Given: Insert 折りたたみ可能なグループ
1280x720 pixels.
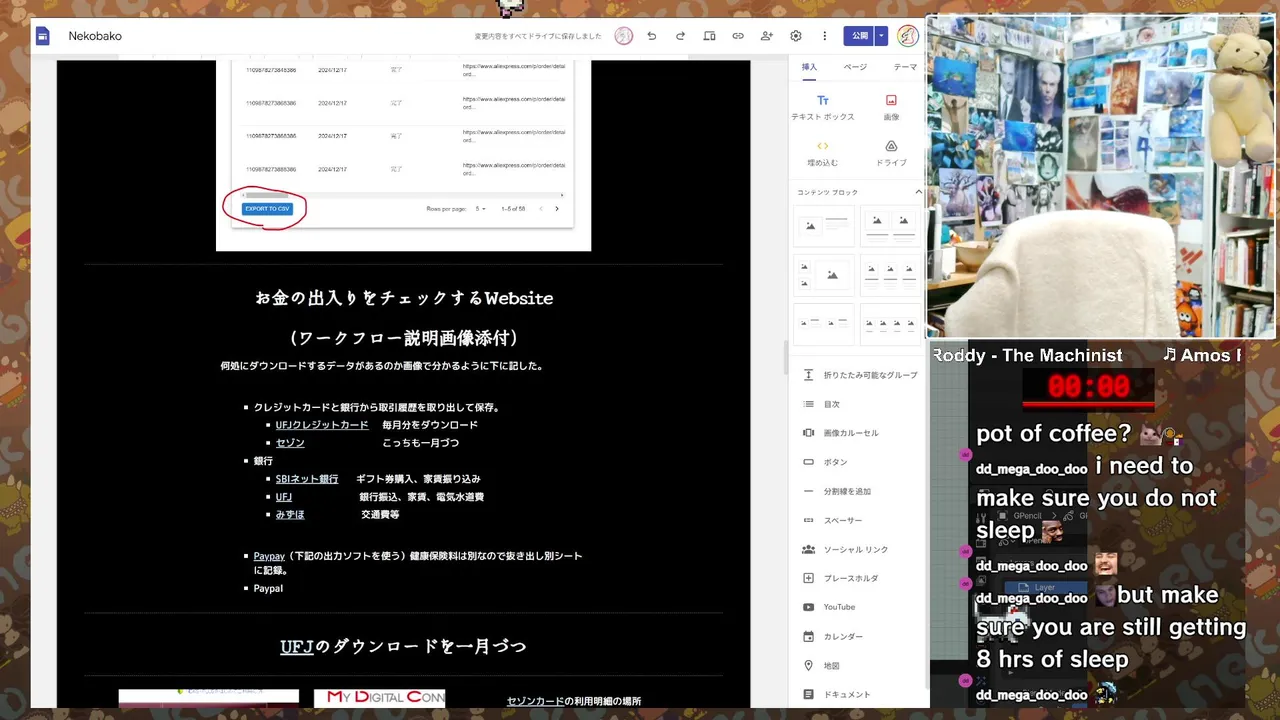Looking at the screenshot, I should click(858, 375).
